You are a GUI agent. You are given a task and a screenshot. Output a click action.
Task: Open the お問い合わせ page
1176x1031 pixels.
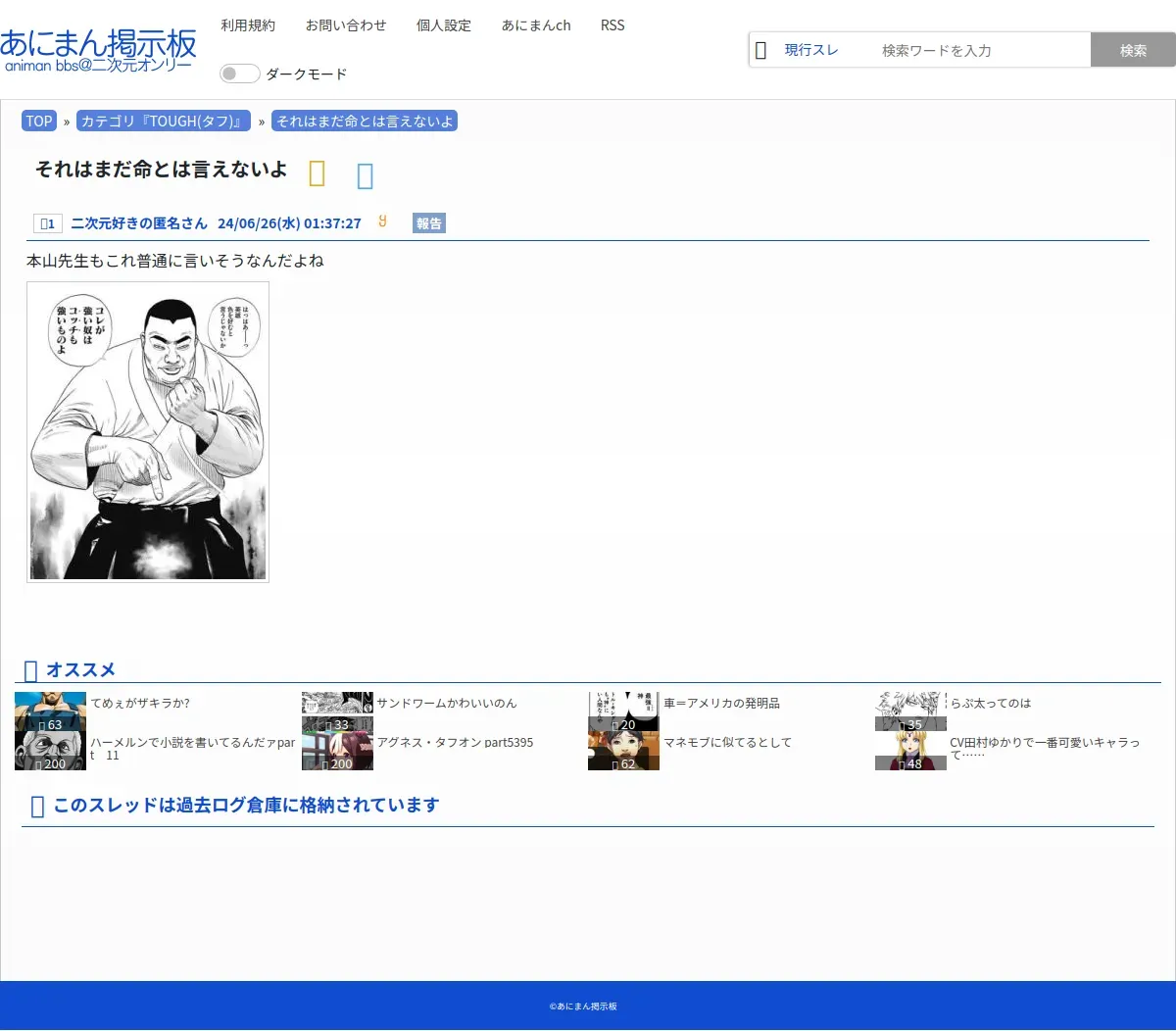(346, 25)
